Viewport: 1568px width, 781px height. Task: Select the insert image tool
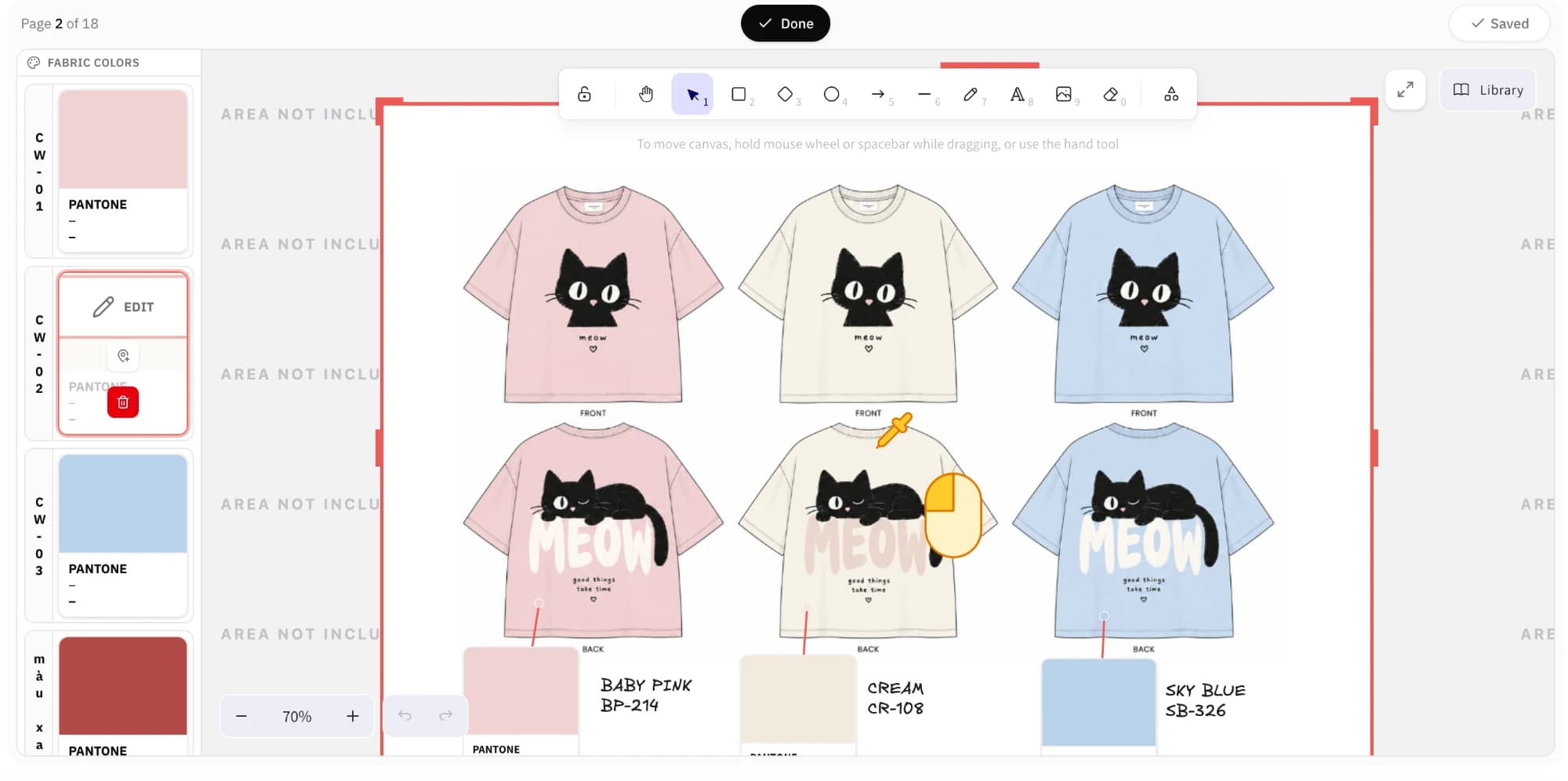pos(1063,94)
